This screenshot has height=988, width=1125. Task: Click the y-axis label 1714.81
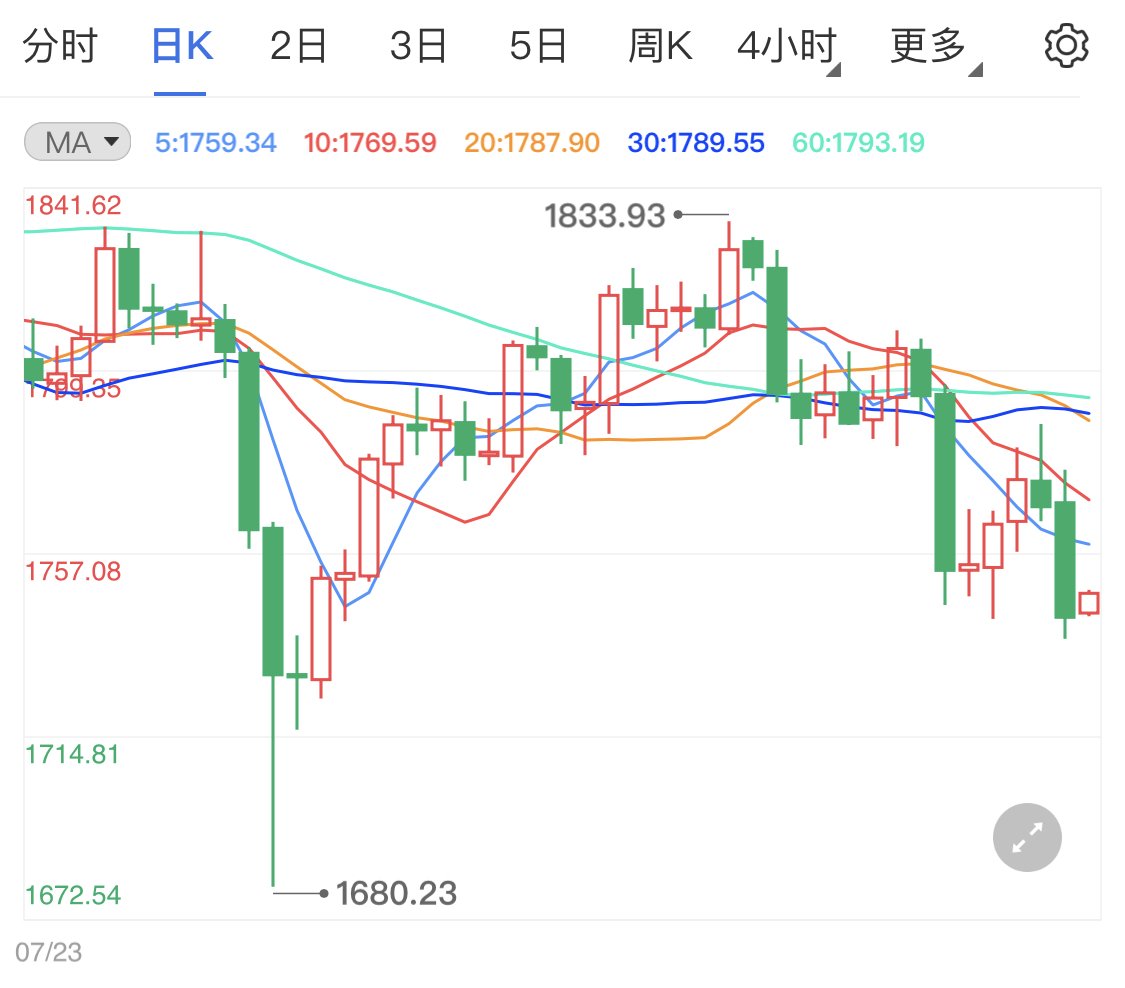point(72,755)
